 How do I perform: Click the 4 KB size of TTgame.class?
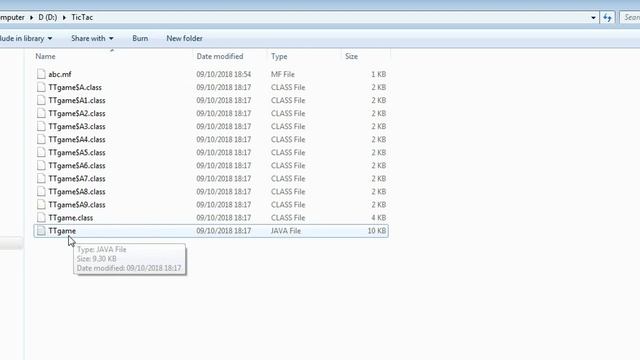click(378, 218)
